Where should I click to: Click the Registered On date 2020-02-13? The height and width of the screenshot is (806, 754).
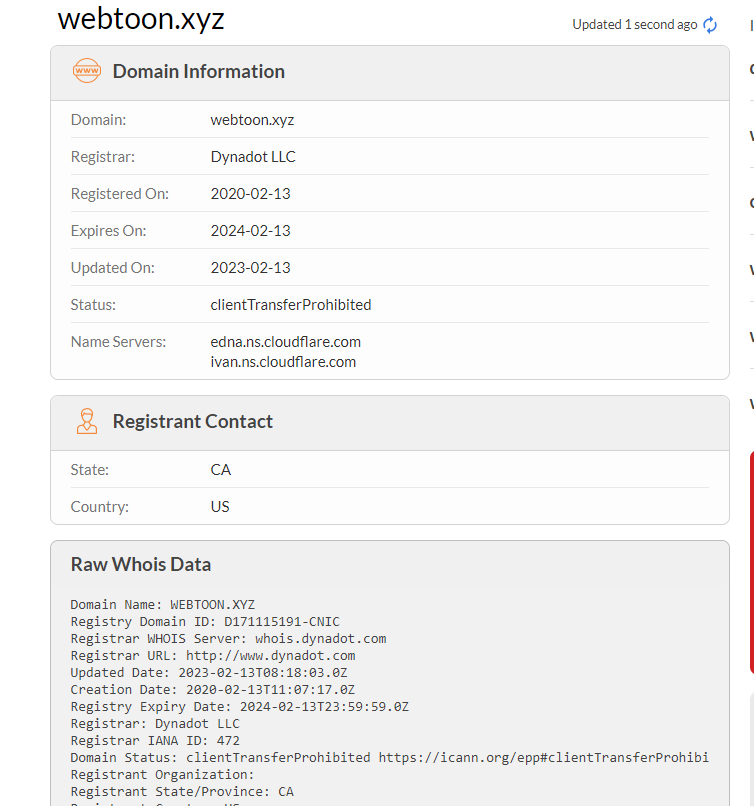(x=251, y=194)
